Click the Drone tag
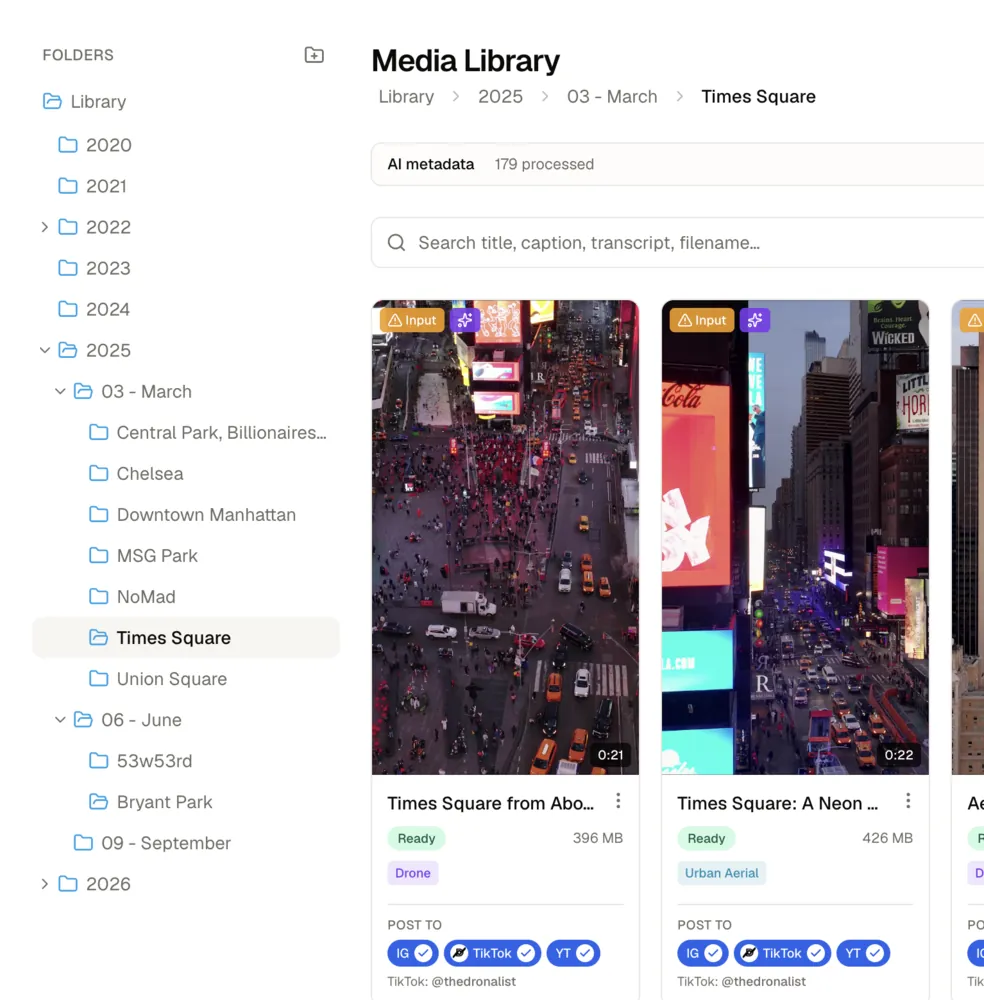984x1000 pixels. coord(413,872)
